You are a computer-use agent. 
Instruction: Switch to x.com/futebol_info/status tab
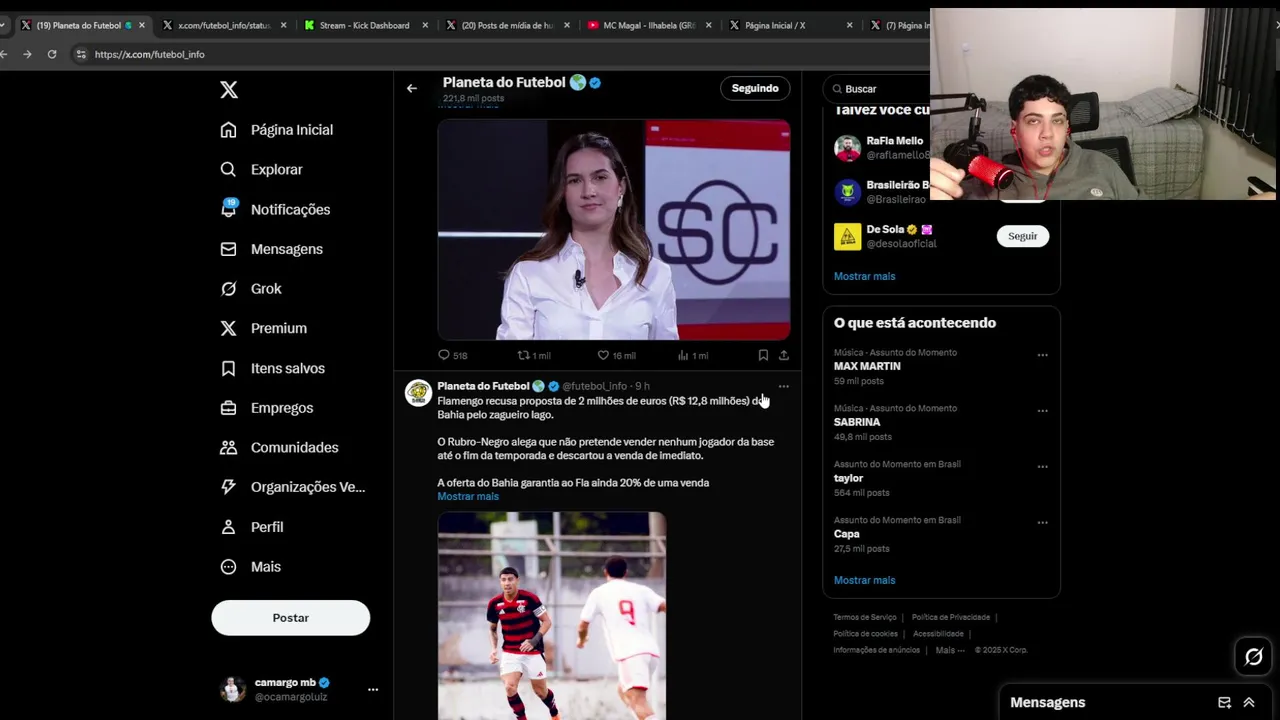pos(223,25)
